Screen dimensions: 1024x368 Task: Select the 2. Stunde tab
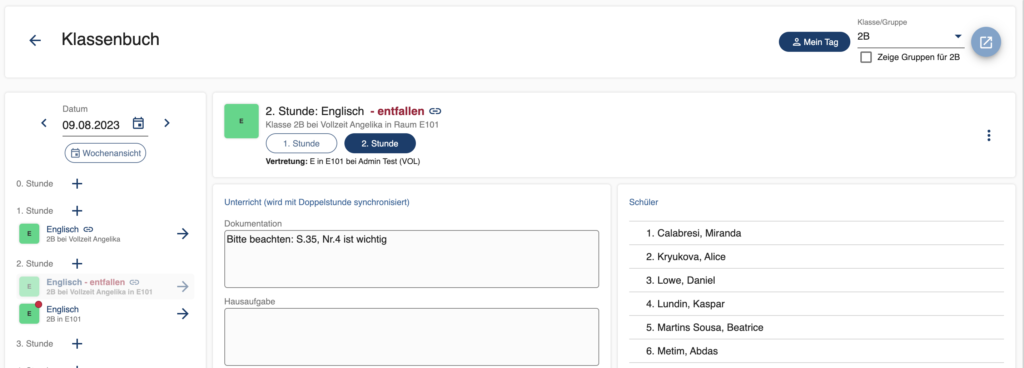(379, 143)
